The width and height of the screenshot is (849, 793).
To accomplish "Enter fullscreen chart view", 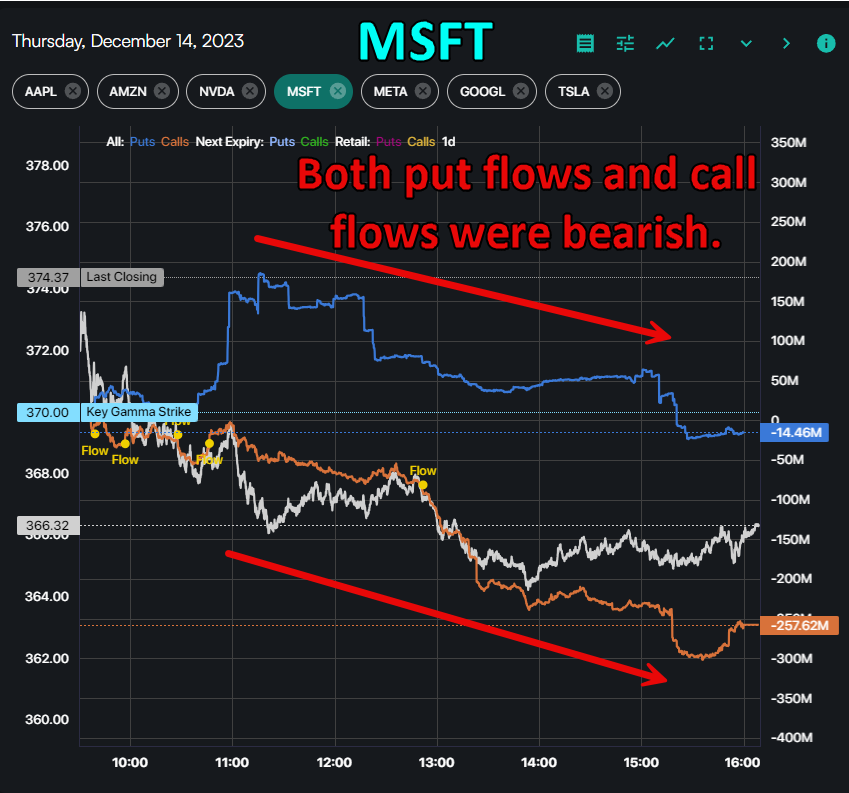I will pos(706,43).
